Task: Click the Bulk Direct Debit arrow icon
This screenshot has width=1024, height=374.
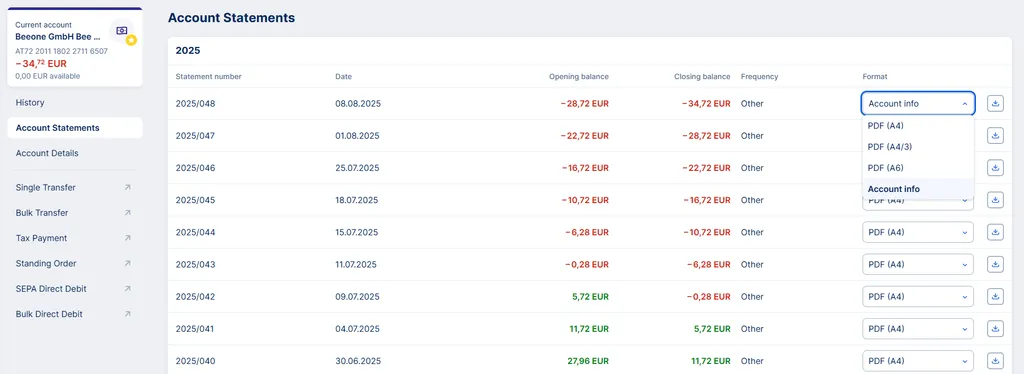Action: (x=127, y=314)
